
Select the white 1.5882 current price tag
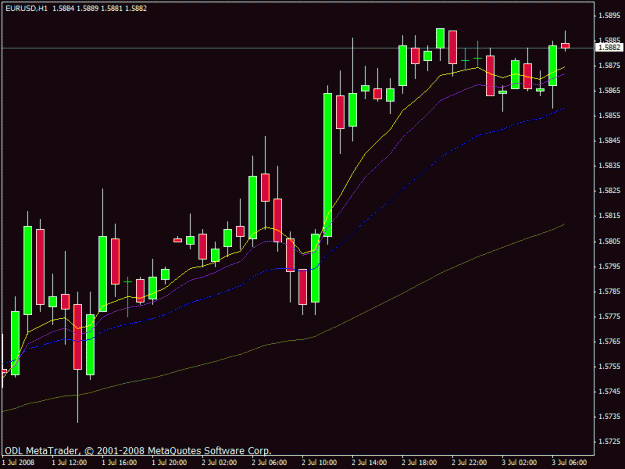[x=609, y=47]
